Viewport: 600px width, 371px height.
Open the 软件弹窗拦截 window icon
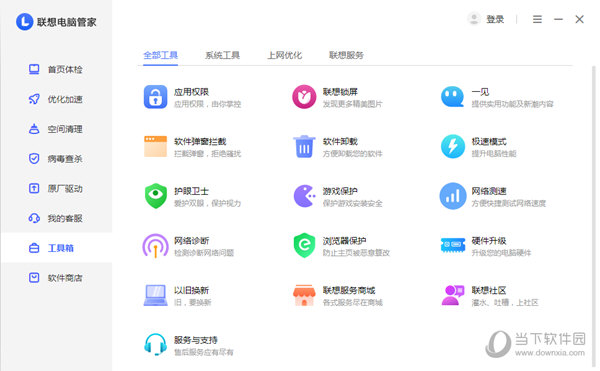(155, 146)
